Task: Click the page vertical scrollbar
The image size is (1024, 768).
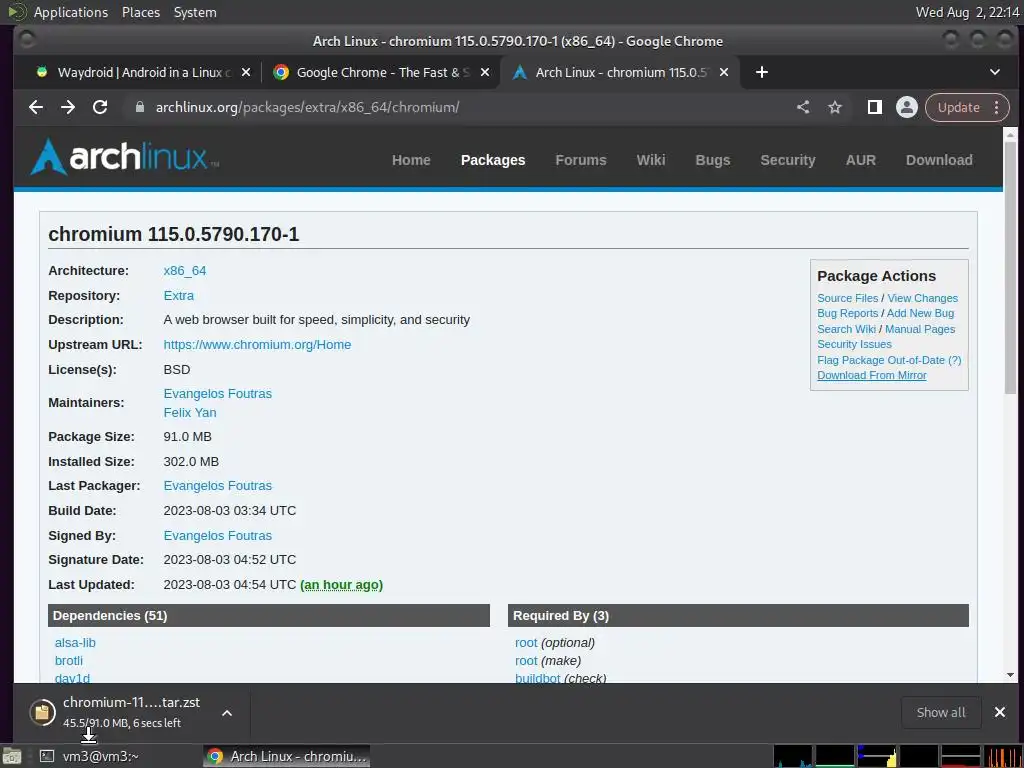Action: [1010, 268]
